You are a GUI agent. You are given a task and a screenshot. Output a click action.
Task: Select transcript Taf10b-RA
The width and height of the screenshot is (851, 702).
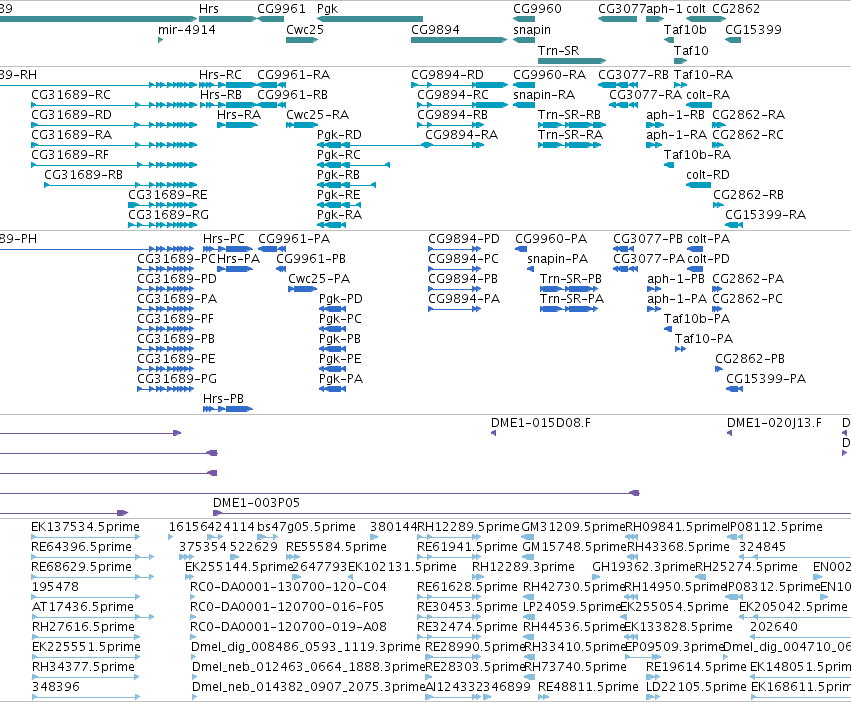coord(697,155)
